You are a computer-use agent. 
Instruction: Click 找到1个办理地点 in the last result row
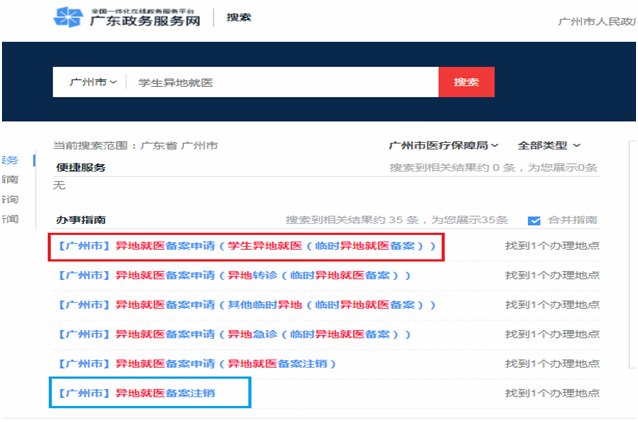click(552, 393)
